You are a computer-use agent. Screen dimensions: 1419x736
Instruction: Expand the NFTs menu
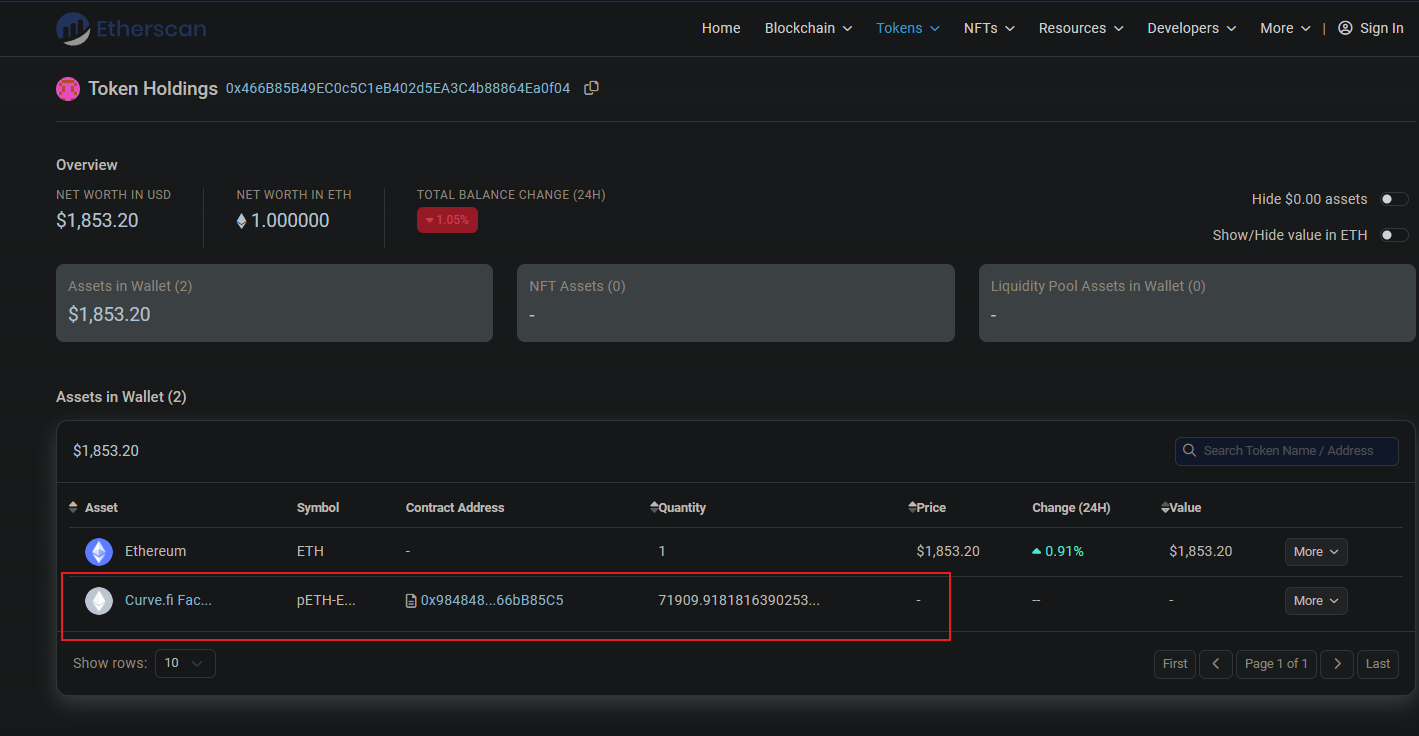[x=989, y=28]
